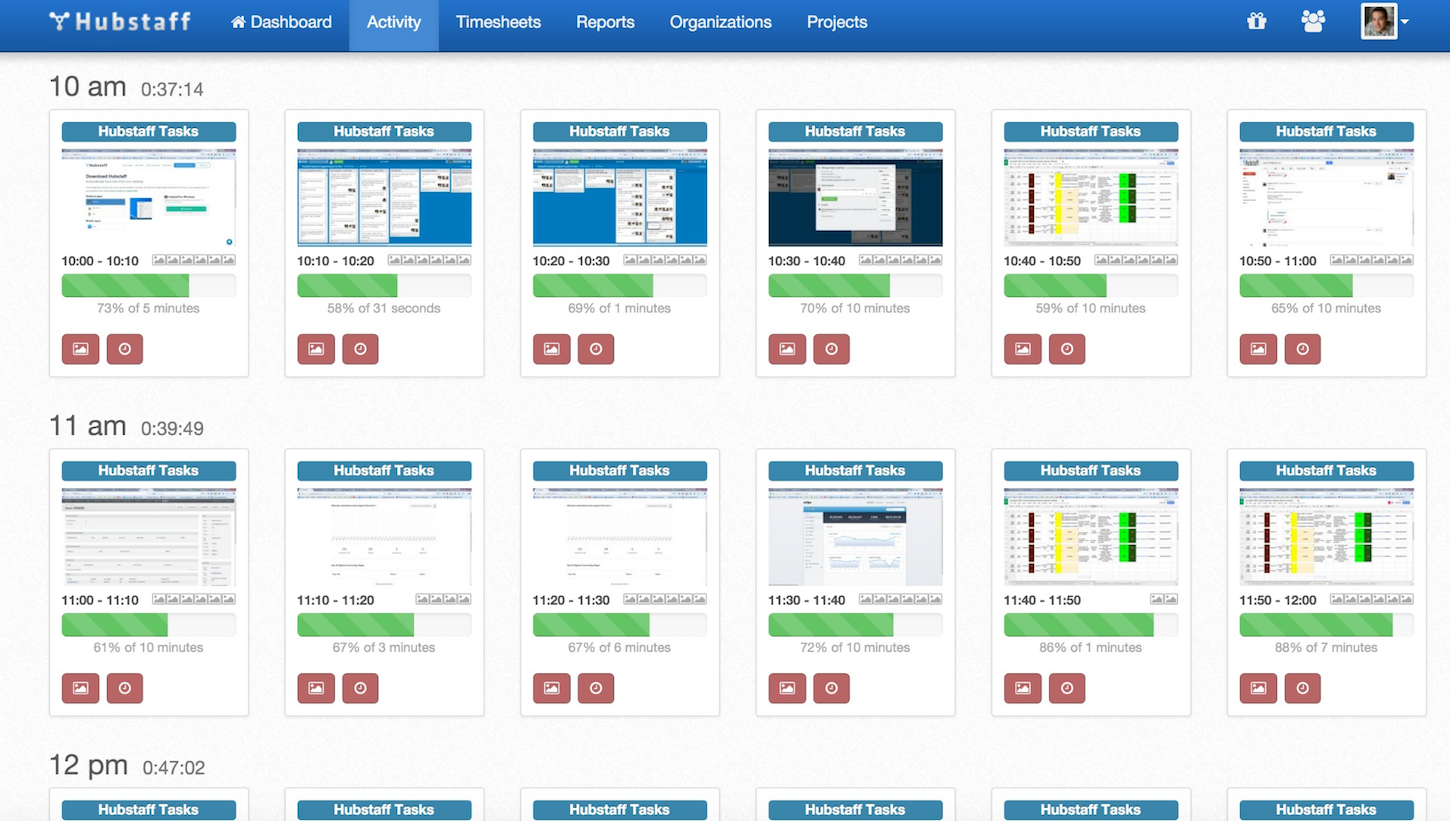The height and width of the screenshot is (821, 1450).
Task: Navigate to Reports
Action: 605,22
